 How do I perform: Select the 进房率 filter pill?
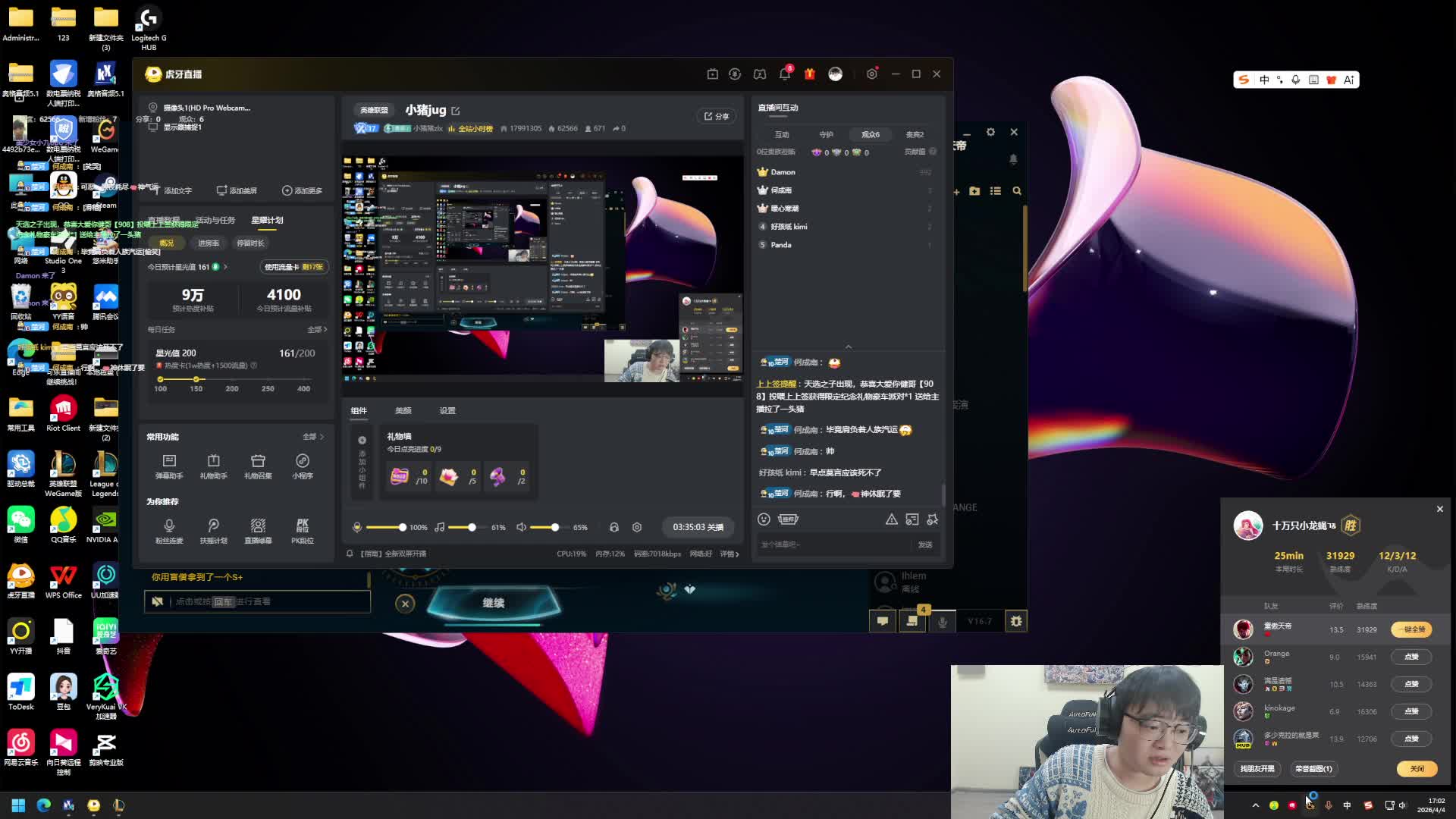tap(209, 243)
